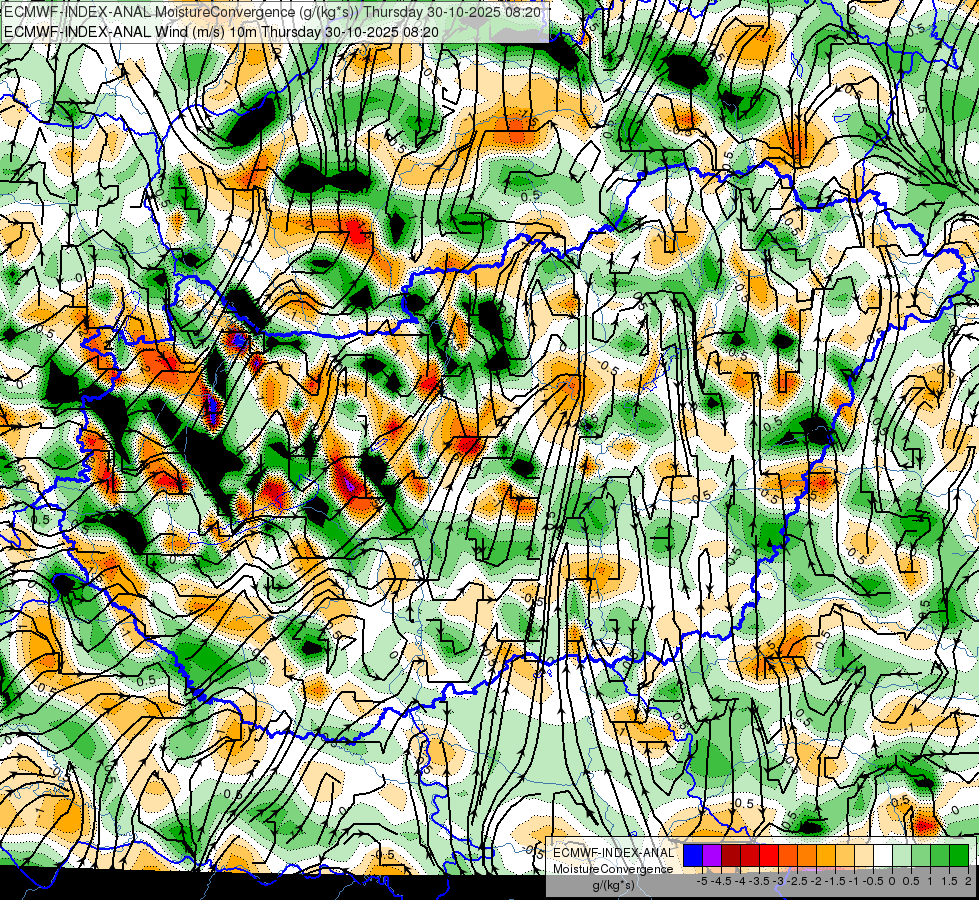
Task: Click the legend label ECMWF-INDEX-ANAL
Action: pyautogui.click(x=613, y=853)
